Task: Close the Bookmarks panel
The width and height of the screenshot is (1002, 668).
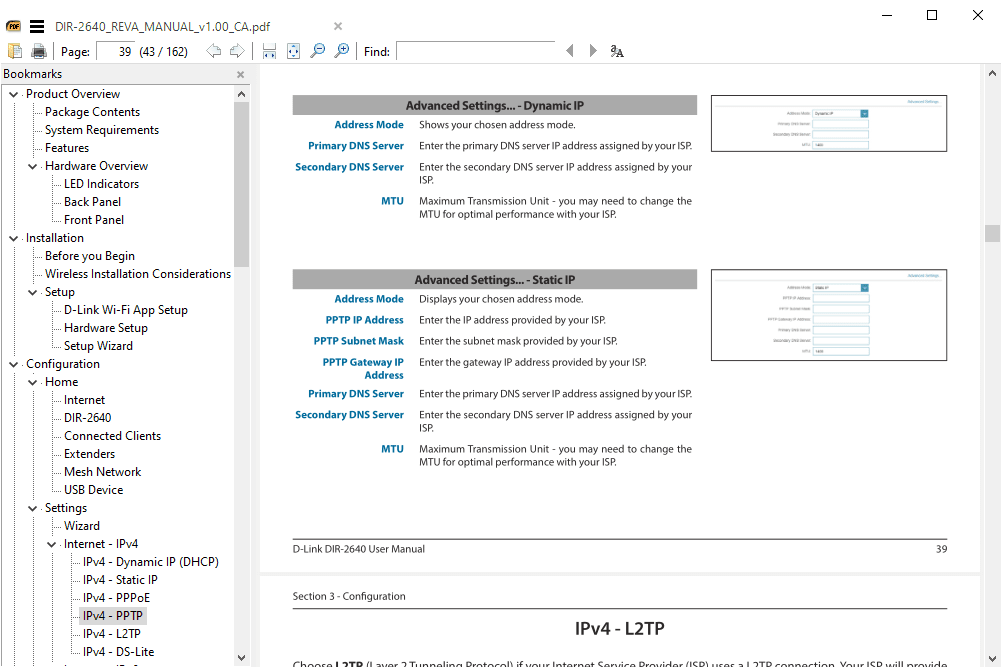Action: (240, 74)
